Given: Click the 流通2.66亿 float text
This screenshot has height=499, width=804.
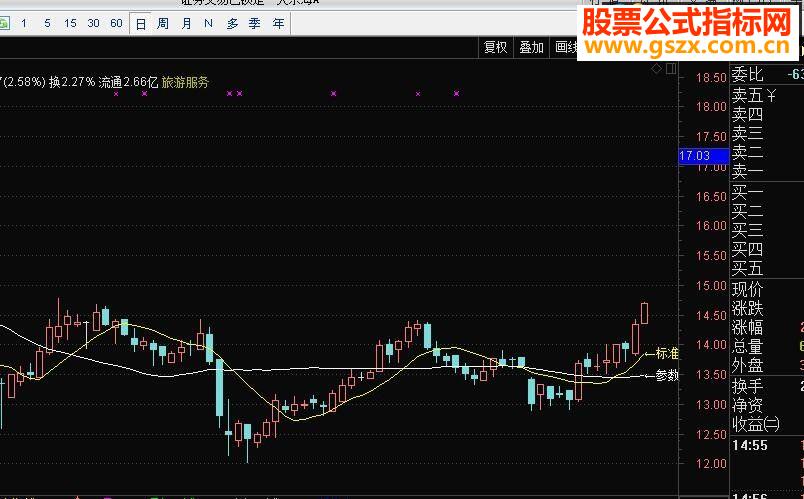Looking at the screenshot, I should click(x=128, y=82).
